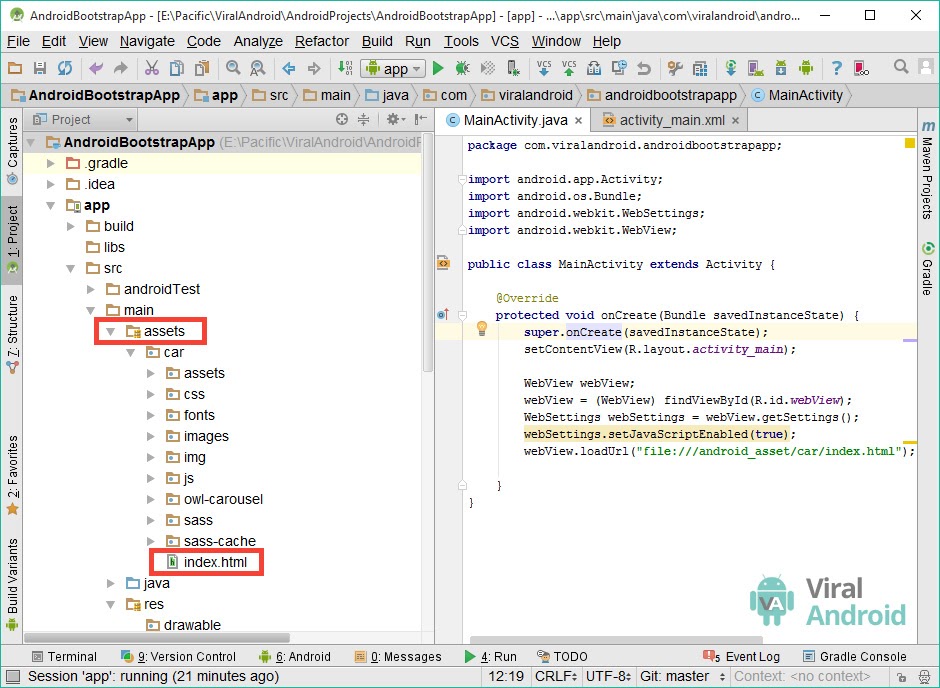Viewport: 940px width, 688px height.
Task: Toggle the Structure tool window on the left edge
Action: 12,334
